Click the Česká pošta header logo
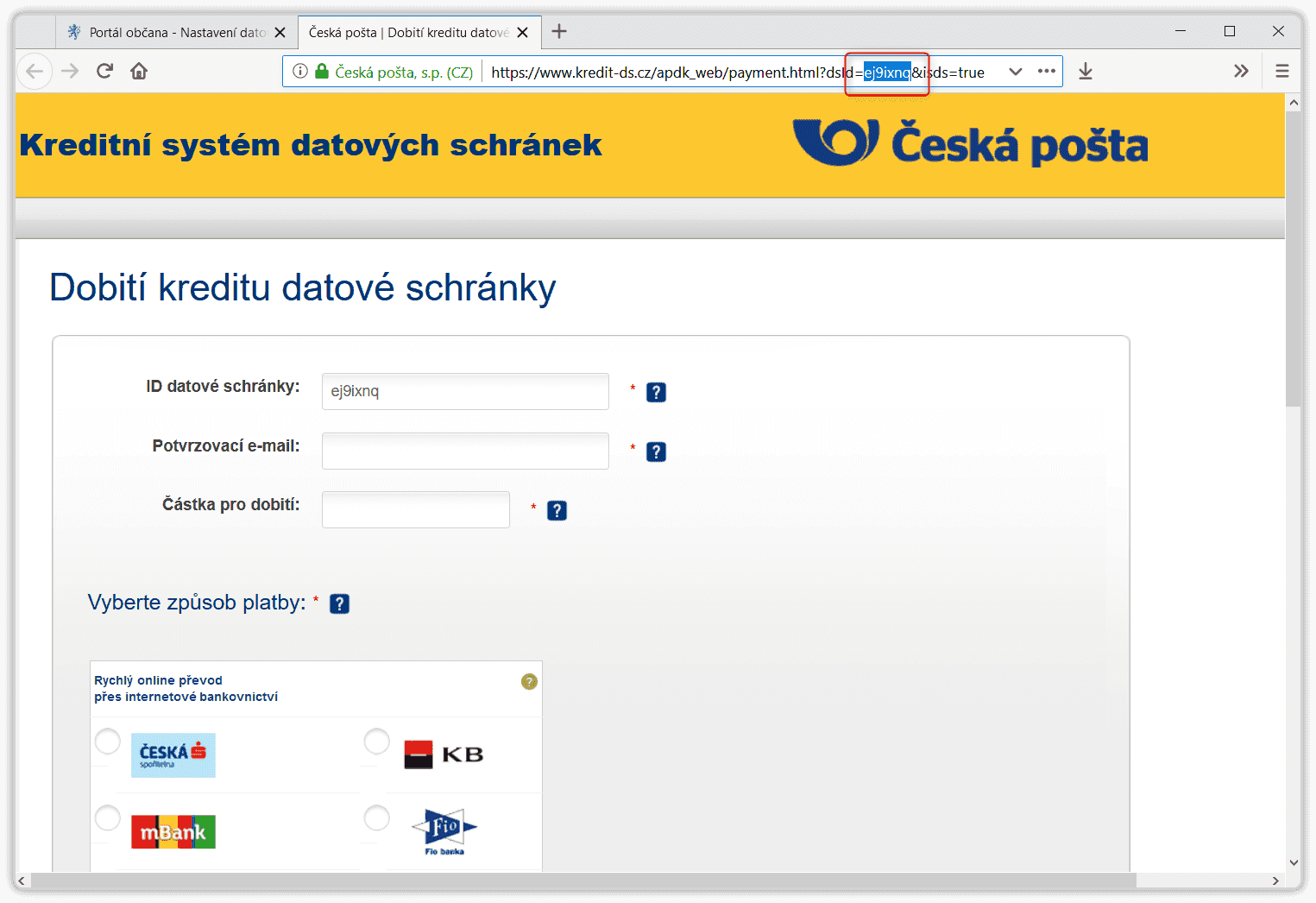The image size is (1316, 903). (970, 143)
